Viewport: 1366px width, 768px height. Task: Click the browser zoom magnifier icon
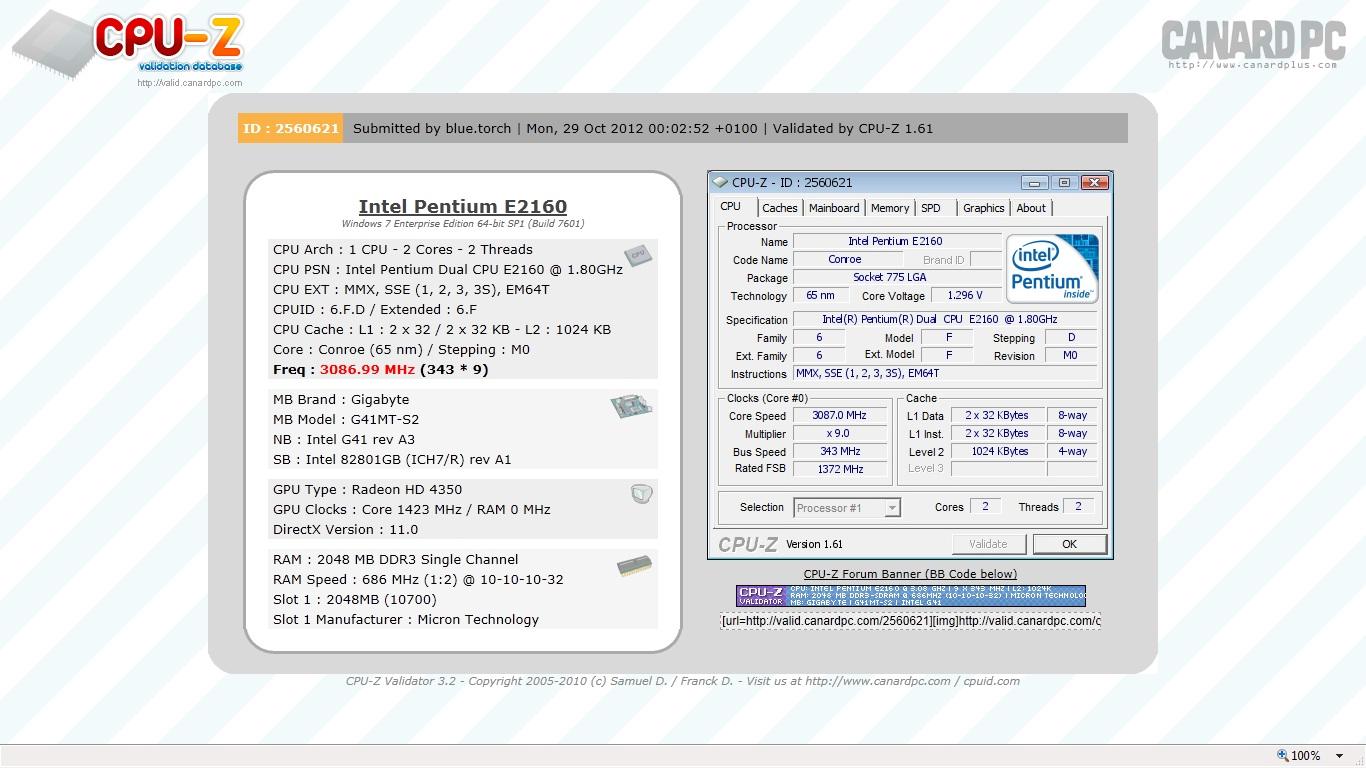click(x=1283, y=755)
